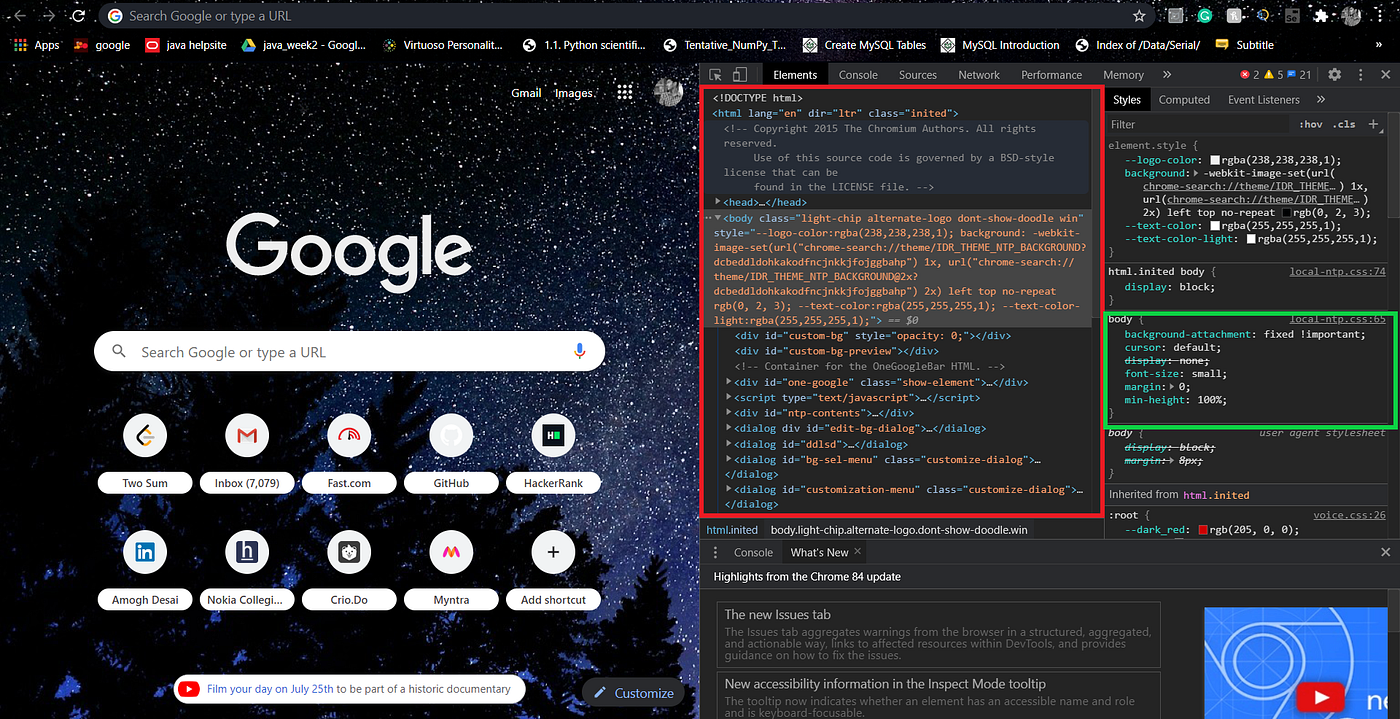Open DevTools settings gear
Screen dimensions: 1400x719
pos(1334,75)
